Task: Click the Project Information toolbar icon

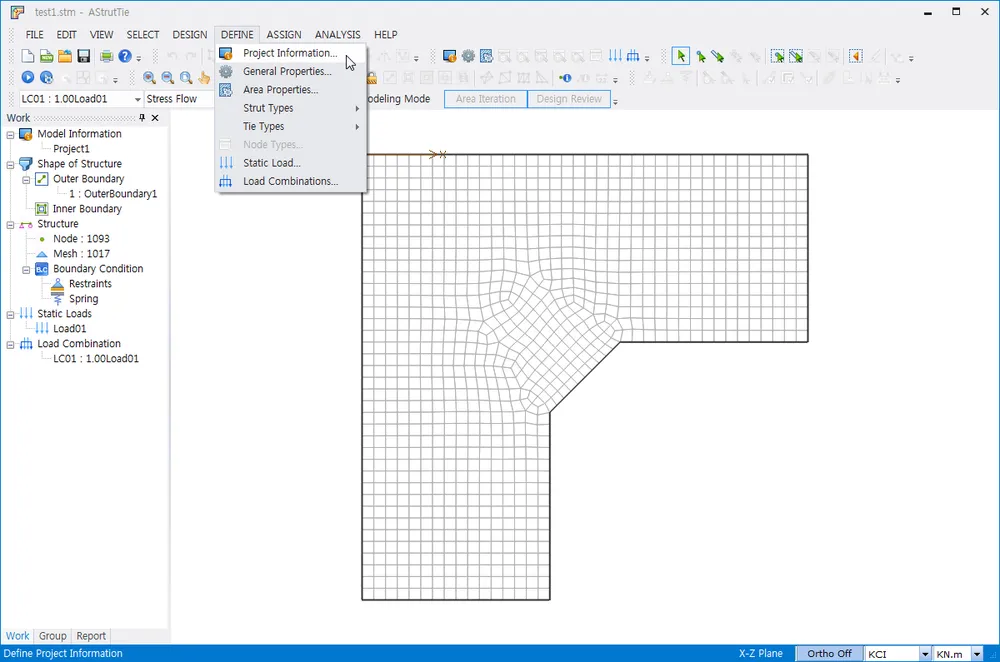Action: [450, 57]
